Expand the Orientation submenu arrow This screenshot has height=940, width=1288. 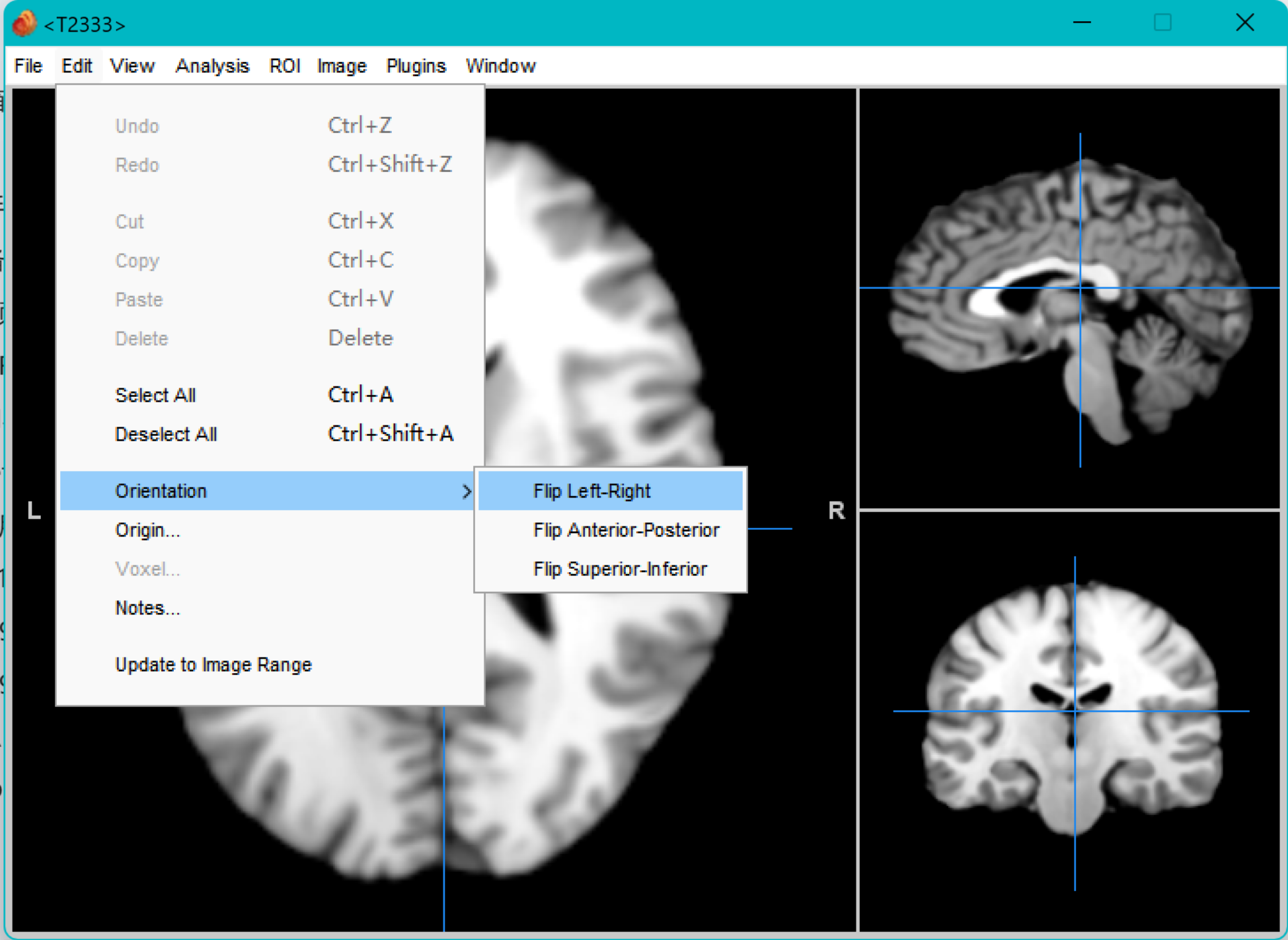tap(466, 491)
